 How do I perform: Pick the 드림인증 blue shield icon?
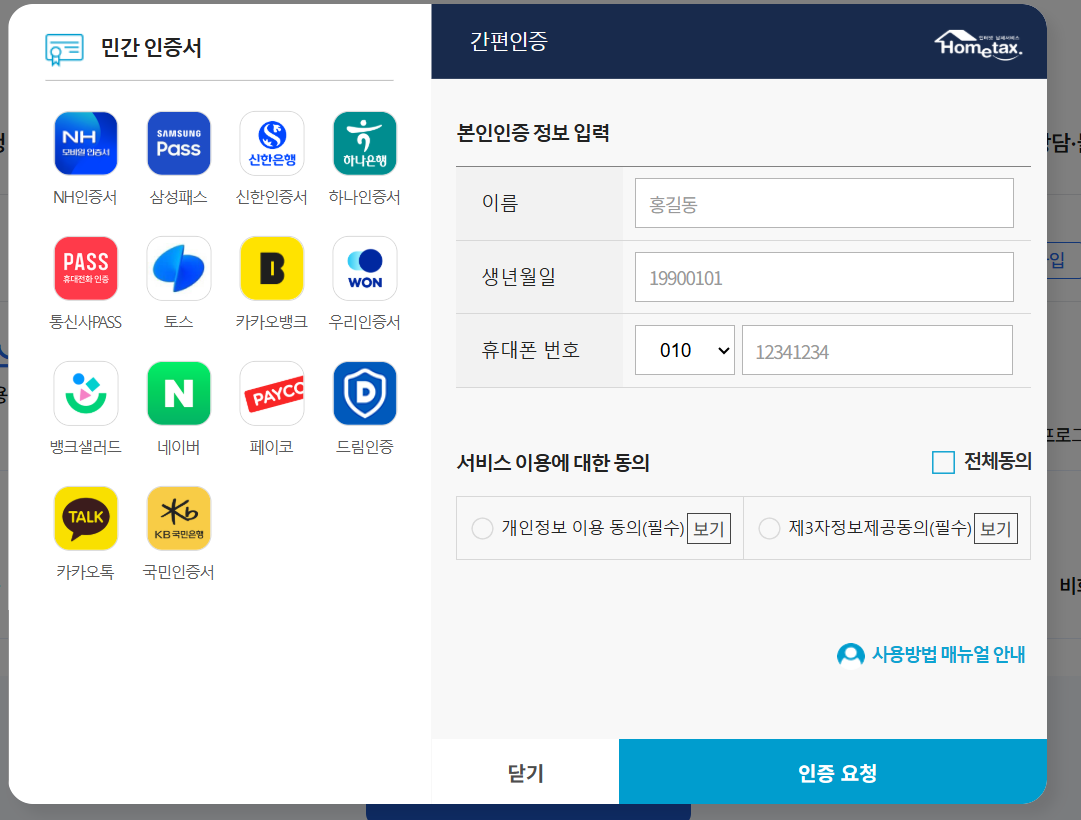365,393
